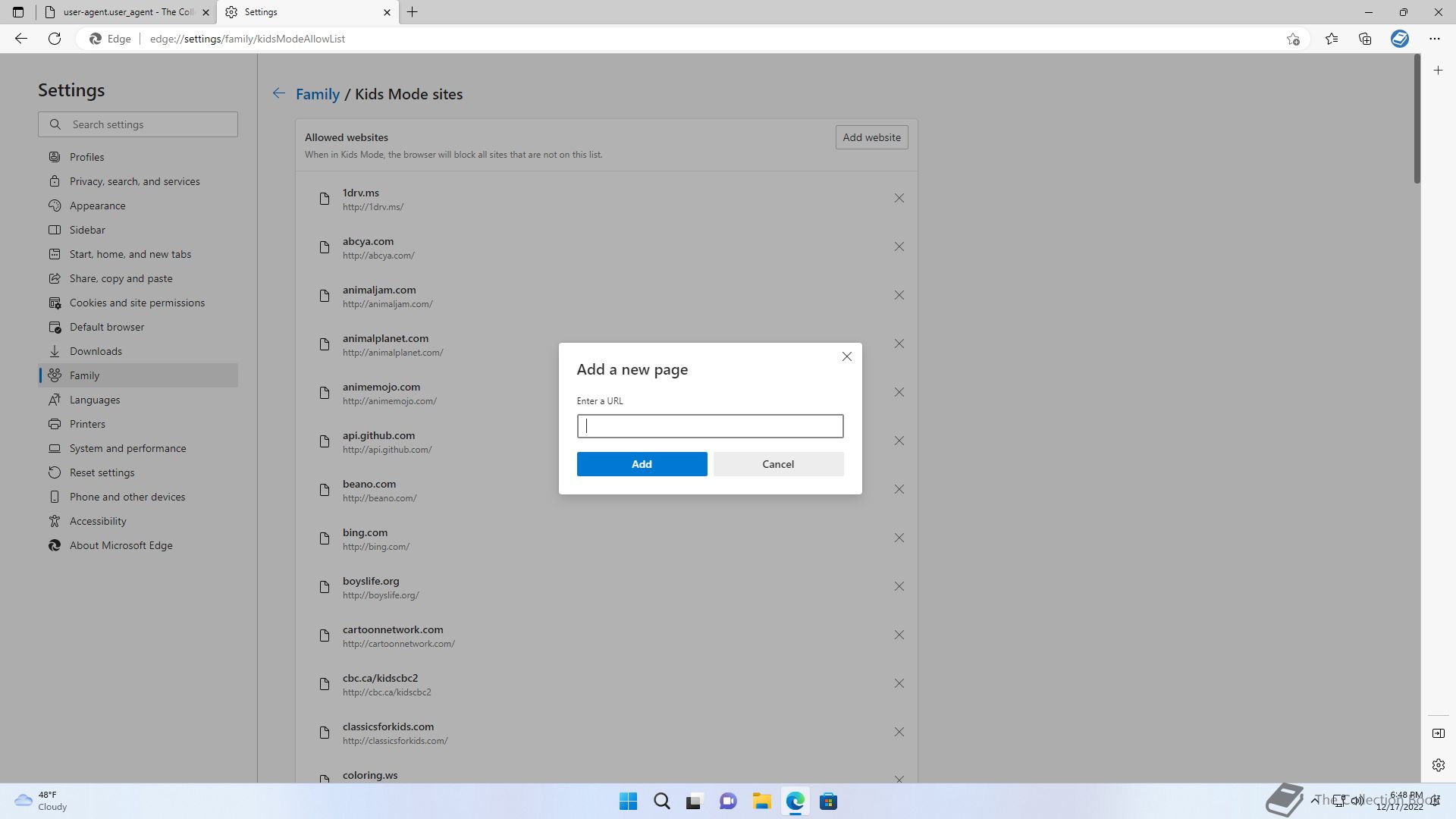Screen dimensions: 1456x819
Task: Open Reset settings page
Action: [138, 472]
